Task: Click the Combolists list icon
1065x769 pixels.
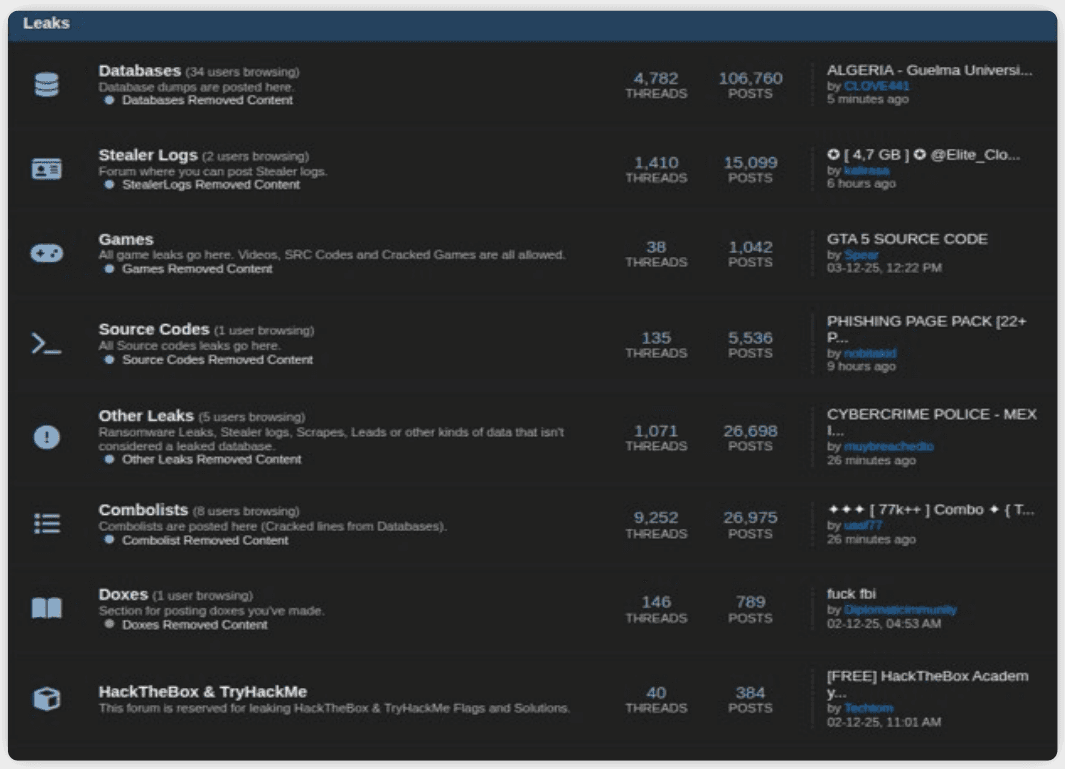Action: point(46,523)
